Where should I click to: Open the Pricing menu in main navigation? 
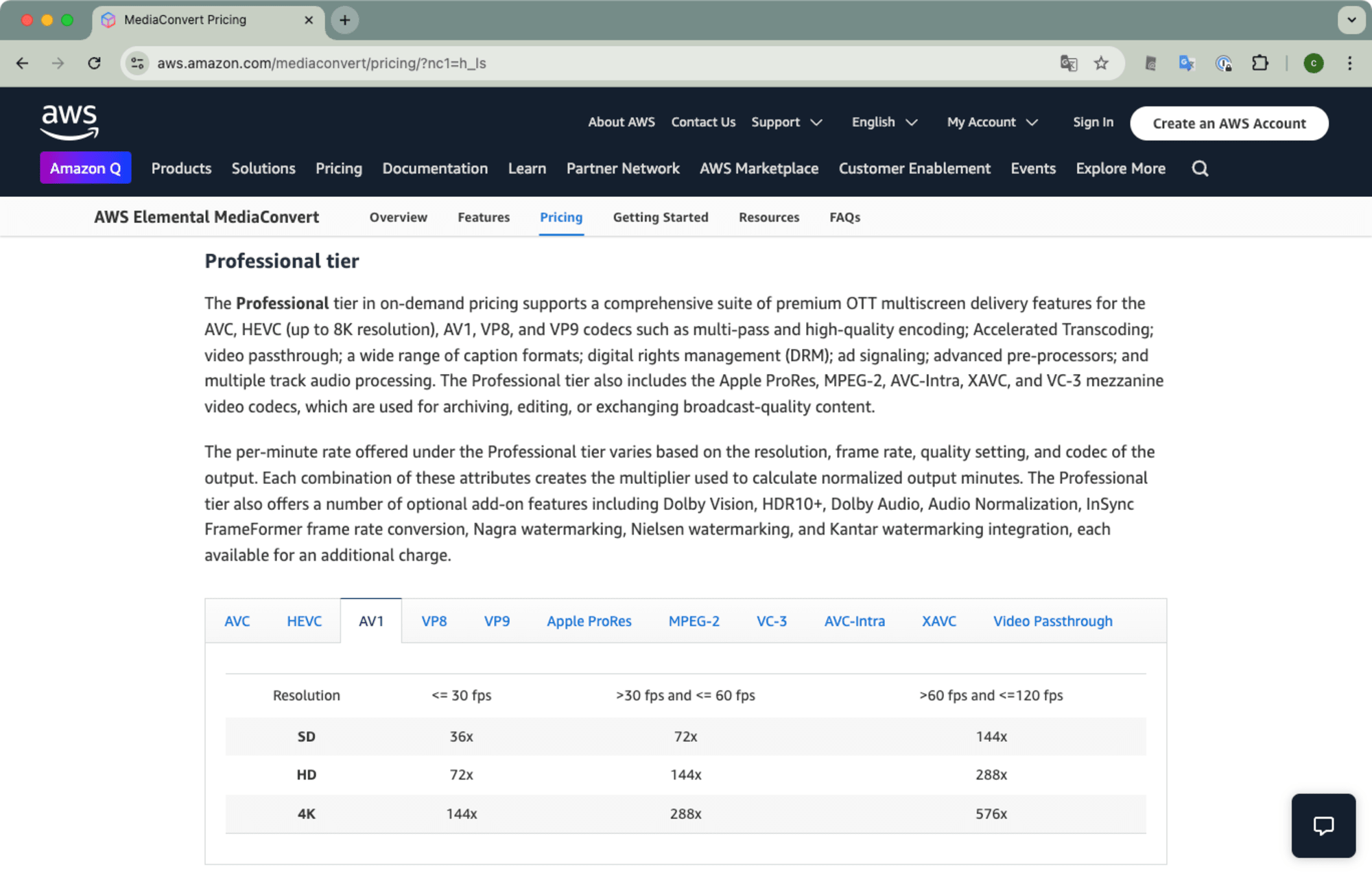[339, 168]
